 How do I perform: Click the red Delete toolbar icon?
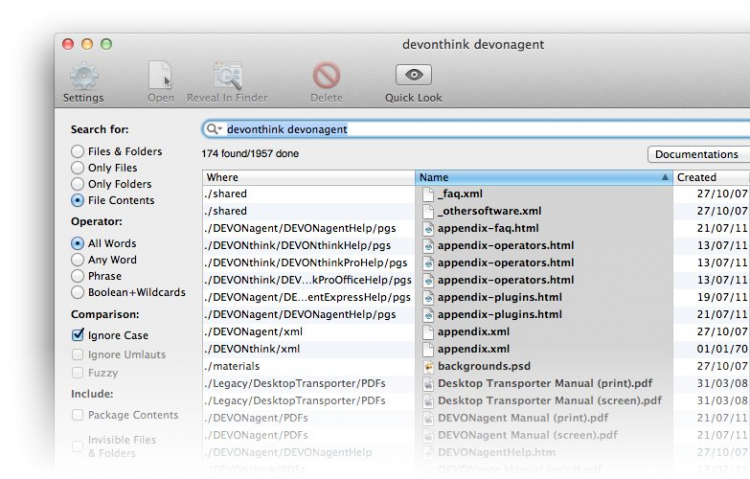326,75
